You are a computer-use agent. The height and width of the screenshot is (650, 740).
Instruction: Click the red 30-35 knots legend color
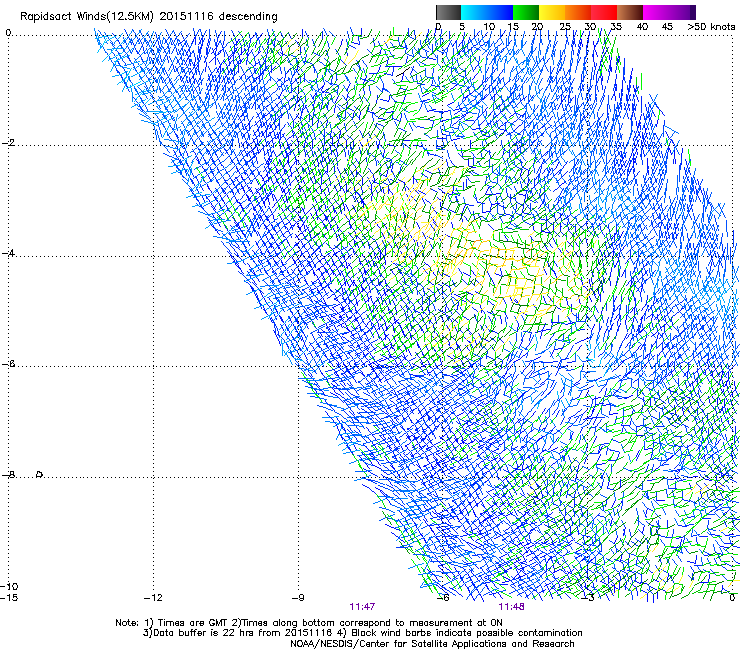[x=604, y=12]
